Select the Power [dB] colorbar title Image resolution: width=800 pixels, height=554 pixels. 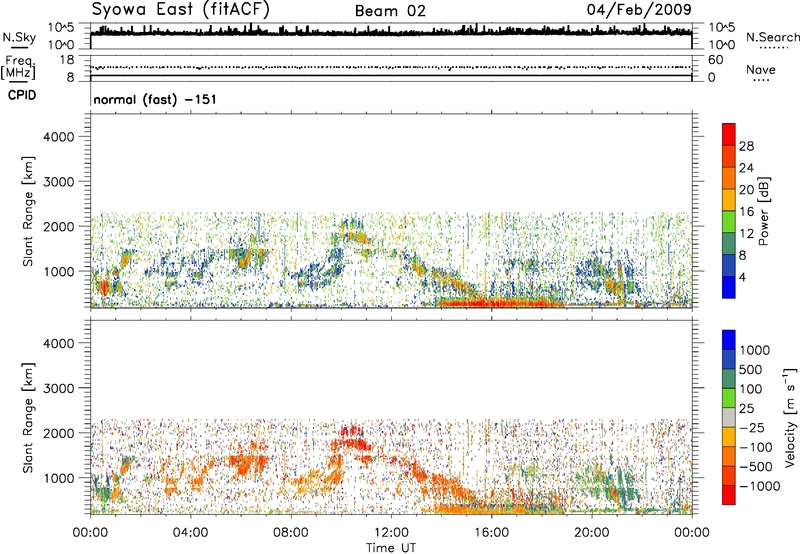point(763,211)
